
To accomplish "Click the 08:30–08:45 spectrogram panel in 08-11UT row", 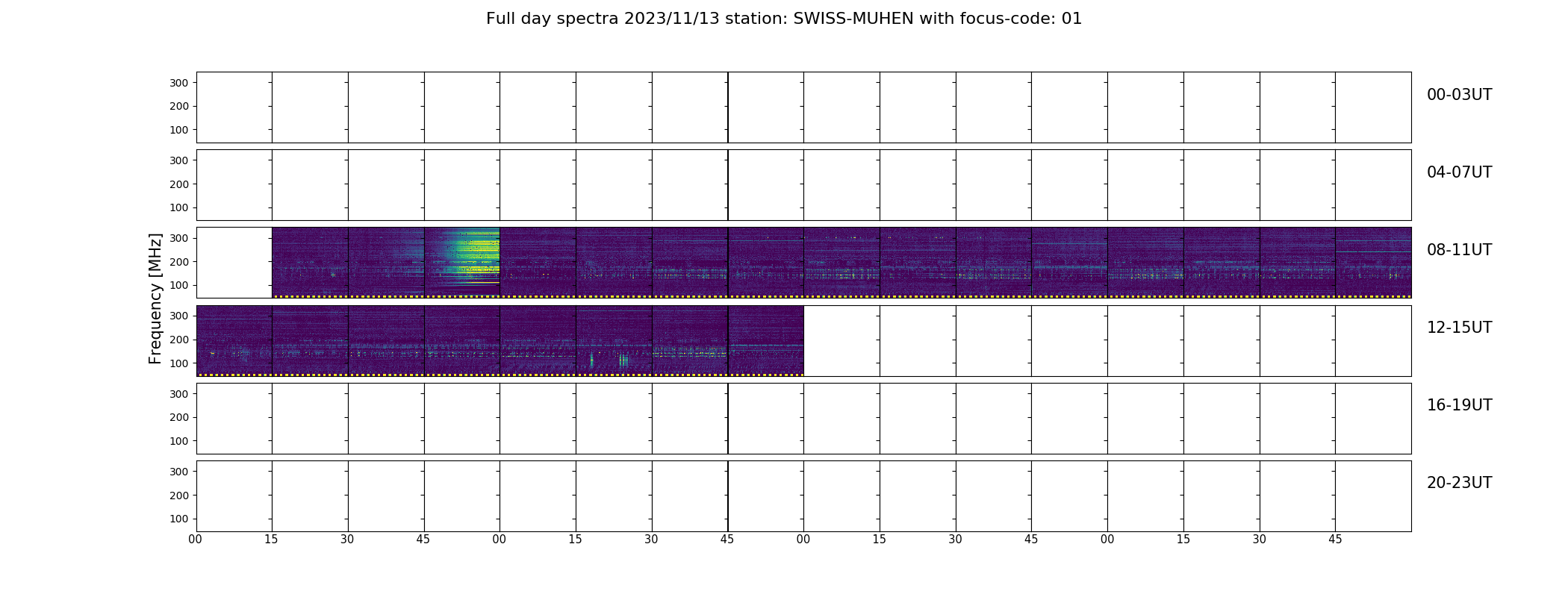I will 386,263.
